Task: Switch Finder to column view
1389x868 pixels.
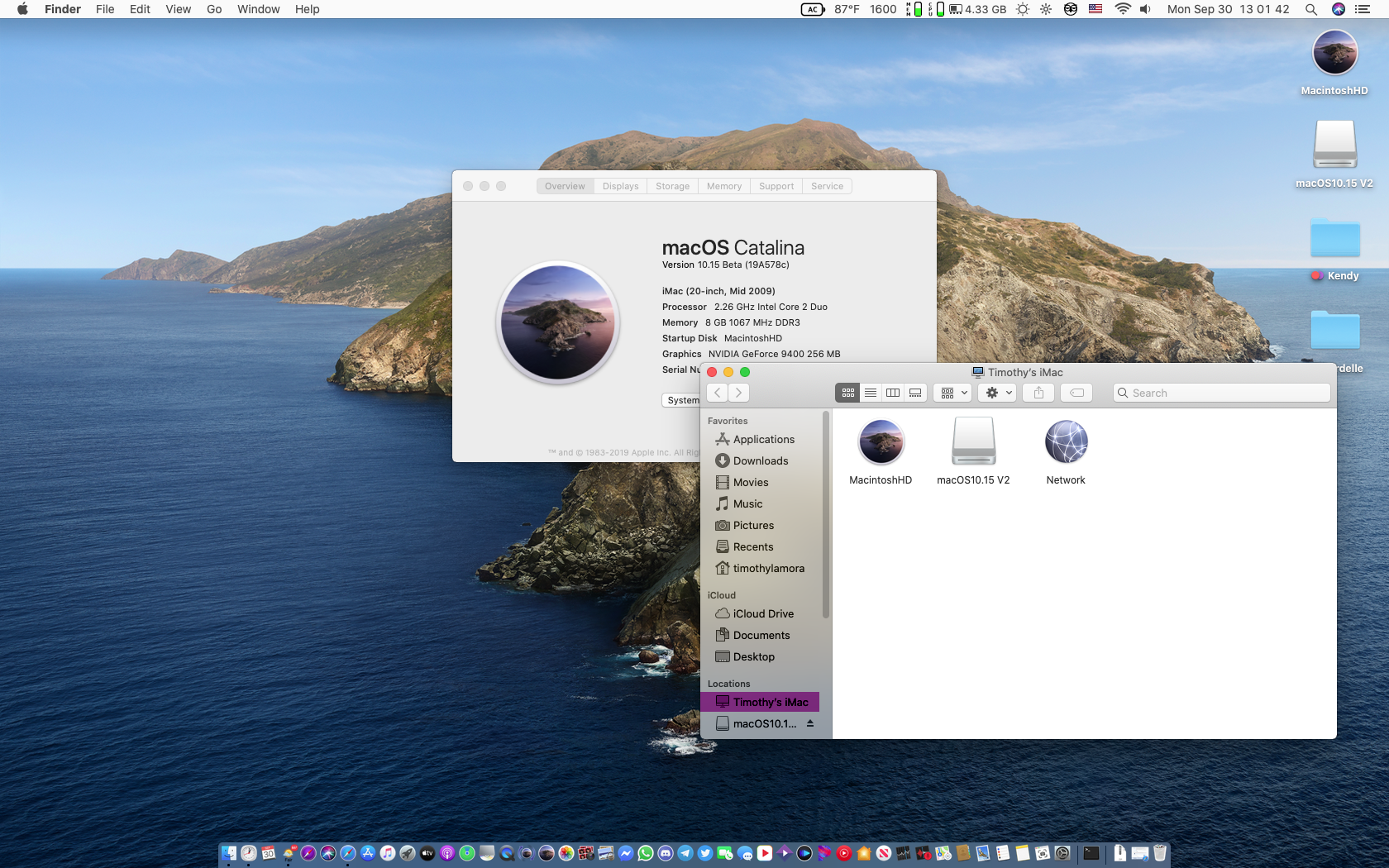Action: 892,393
